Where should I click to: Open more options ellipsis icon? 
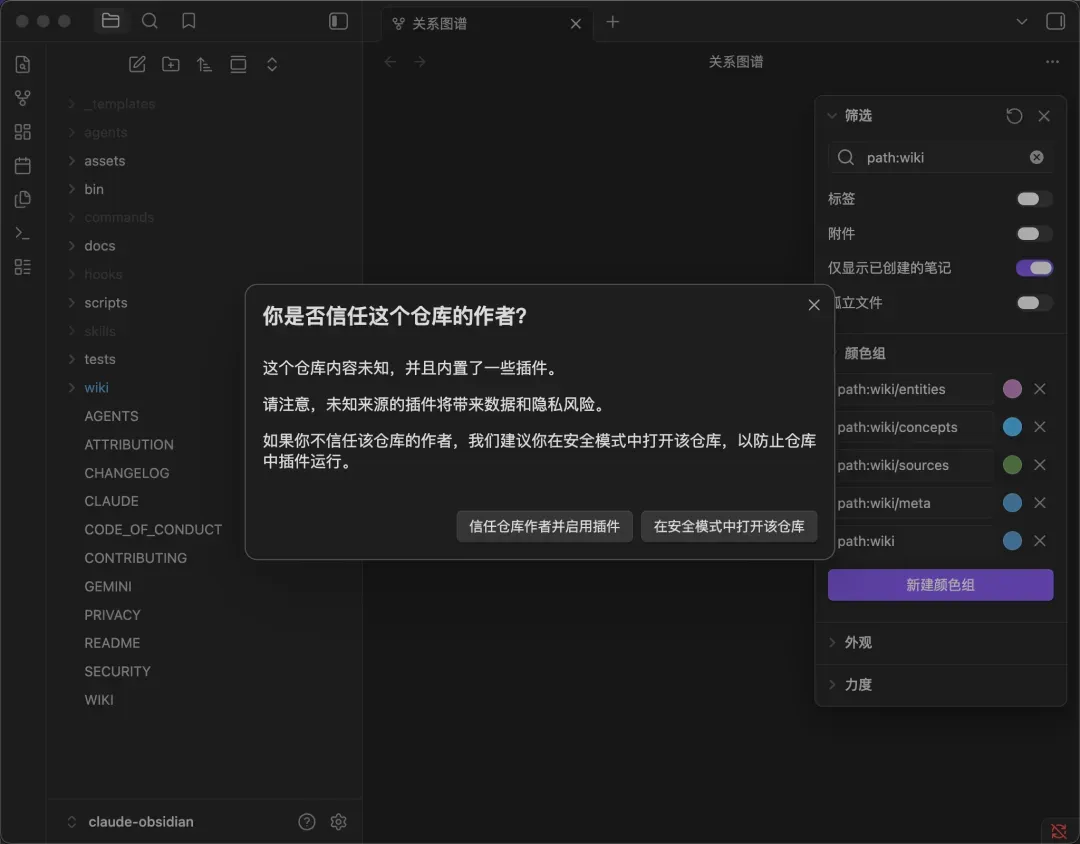[1052, 62]
